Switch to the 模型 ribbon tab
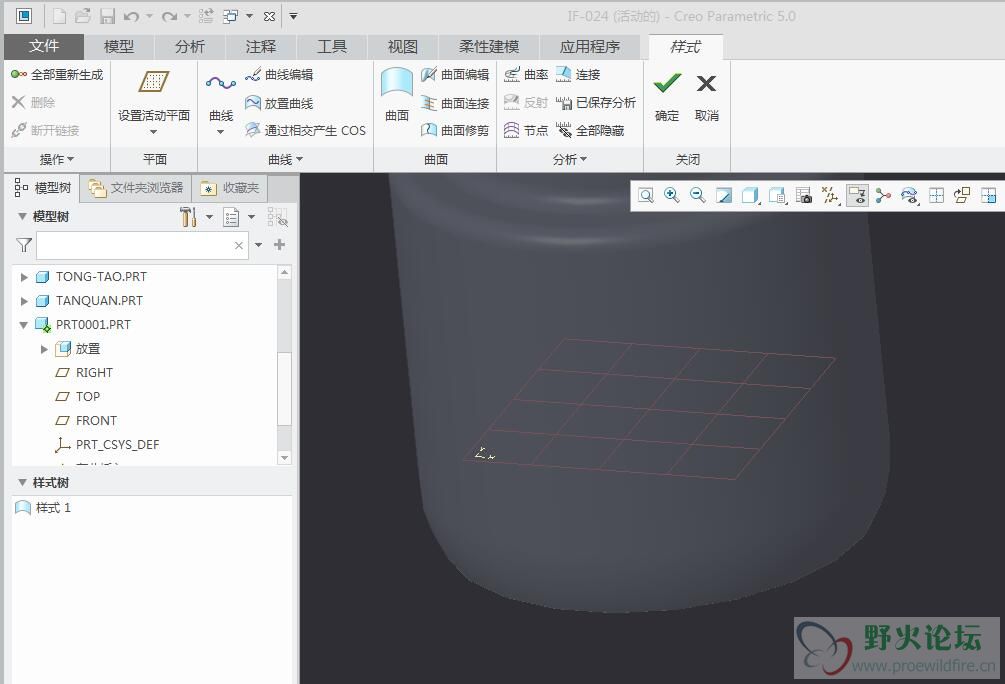This screenshot has width=1005, height=684. 119,47
